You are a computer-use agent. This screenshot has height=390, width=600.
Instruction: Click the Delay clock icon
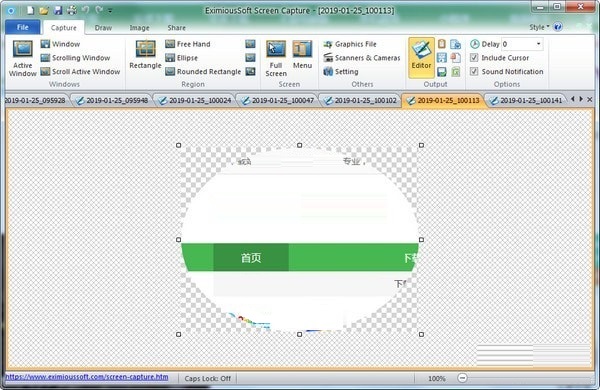tap(474, 44)
